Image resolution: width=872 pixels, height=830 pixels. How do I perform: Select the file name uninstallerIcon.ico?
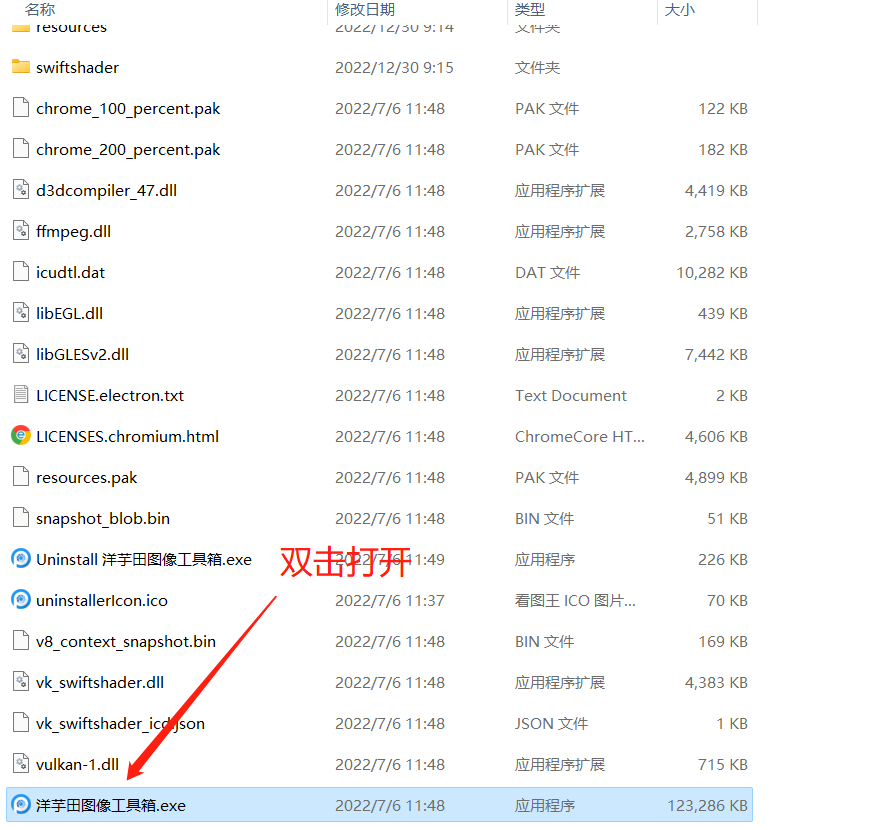pyautogui.click(x=102, y=600)
